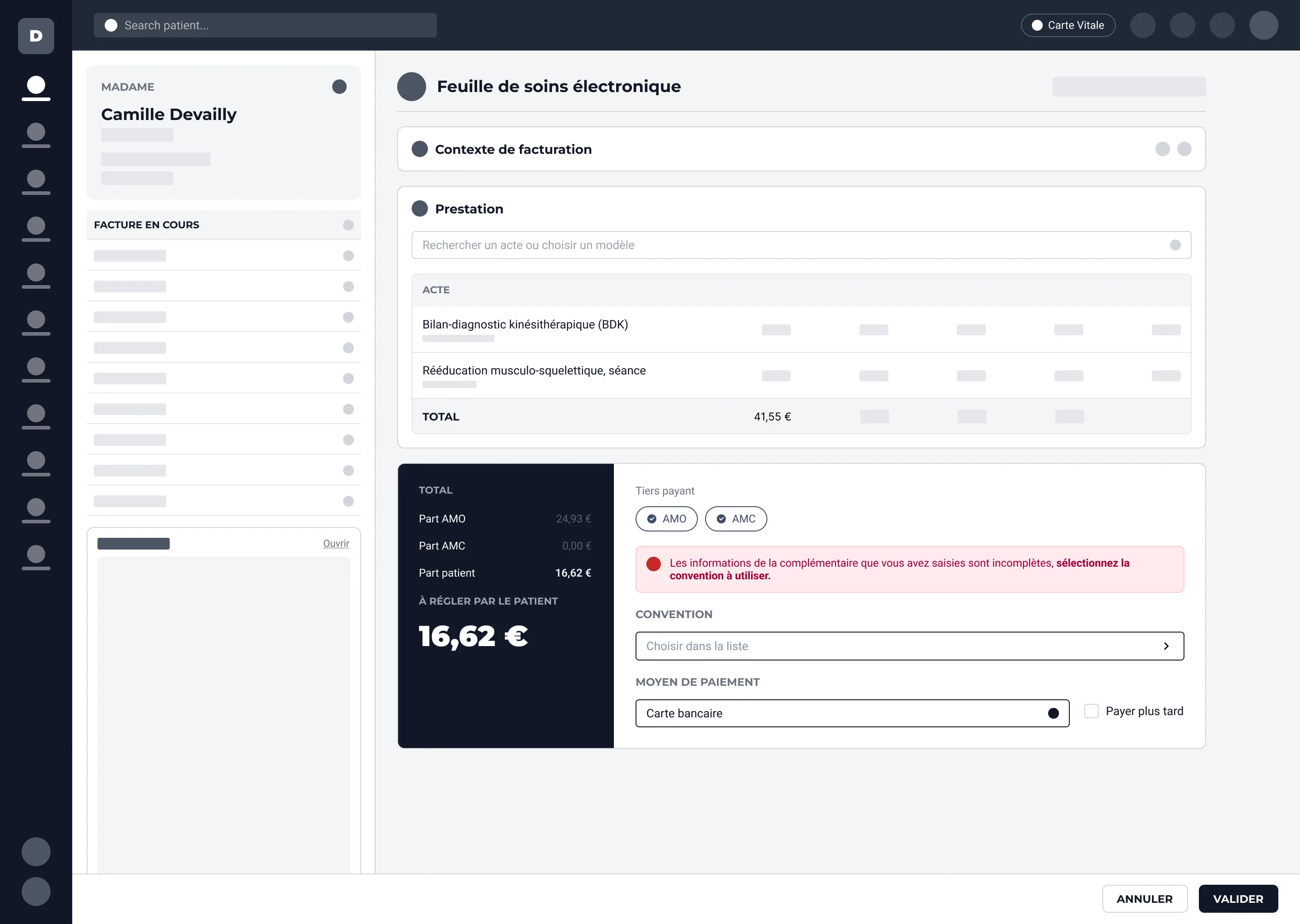Viewport: 1300px width, 924px height.
Task: Select the Bilan-diagnostic kinésithérapique (BDK) row
Action: 801,329
